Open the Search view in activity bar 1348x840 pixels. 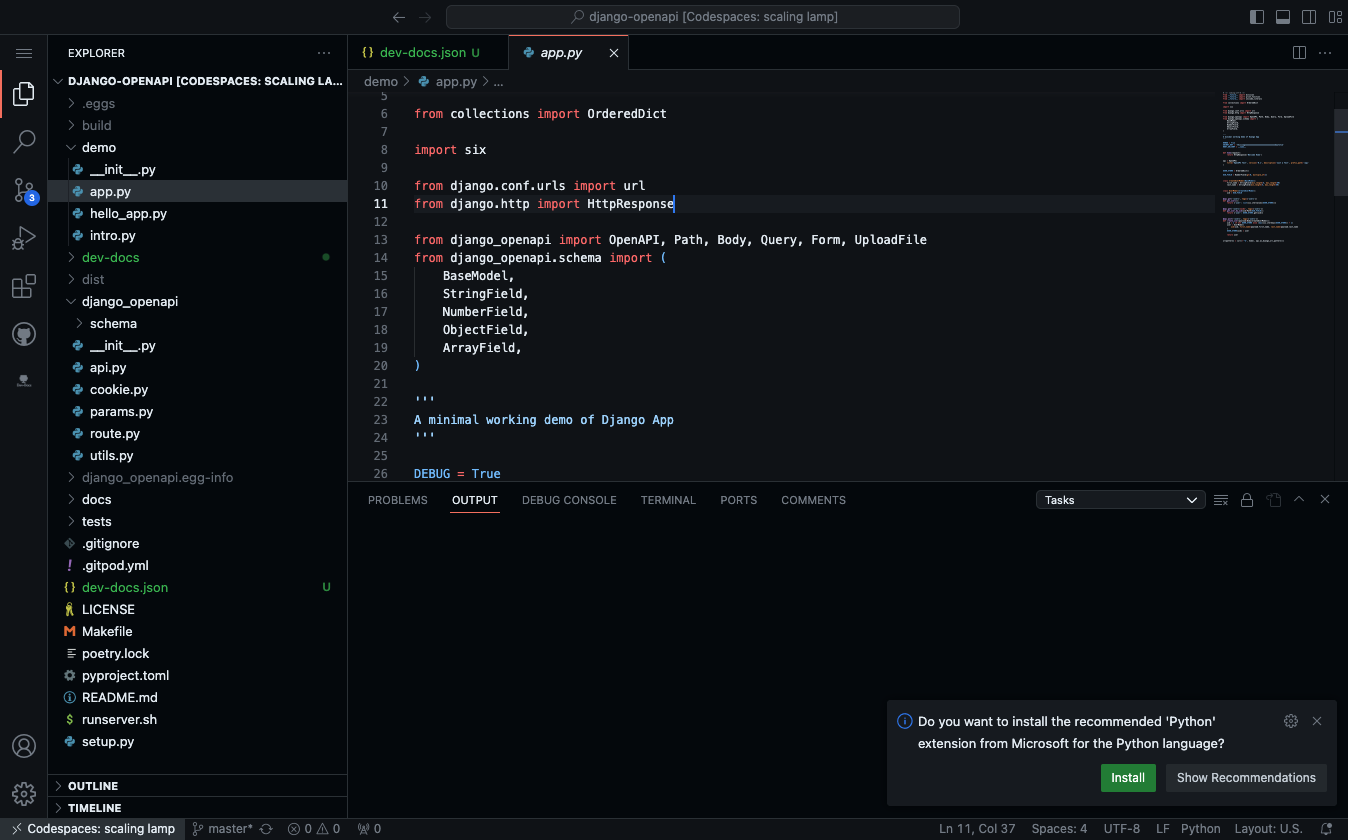24,142
